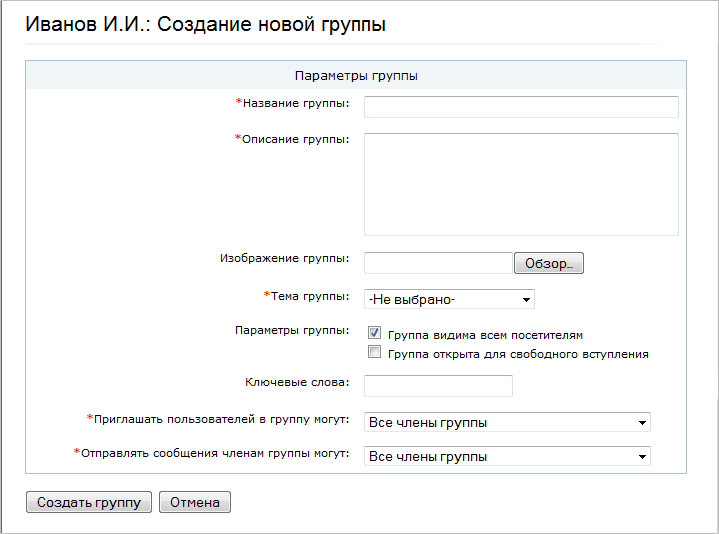The height and width of the screenshot is (534, 719).
Task: Open the Тема группы dropdown
Action: coord(449,299)
